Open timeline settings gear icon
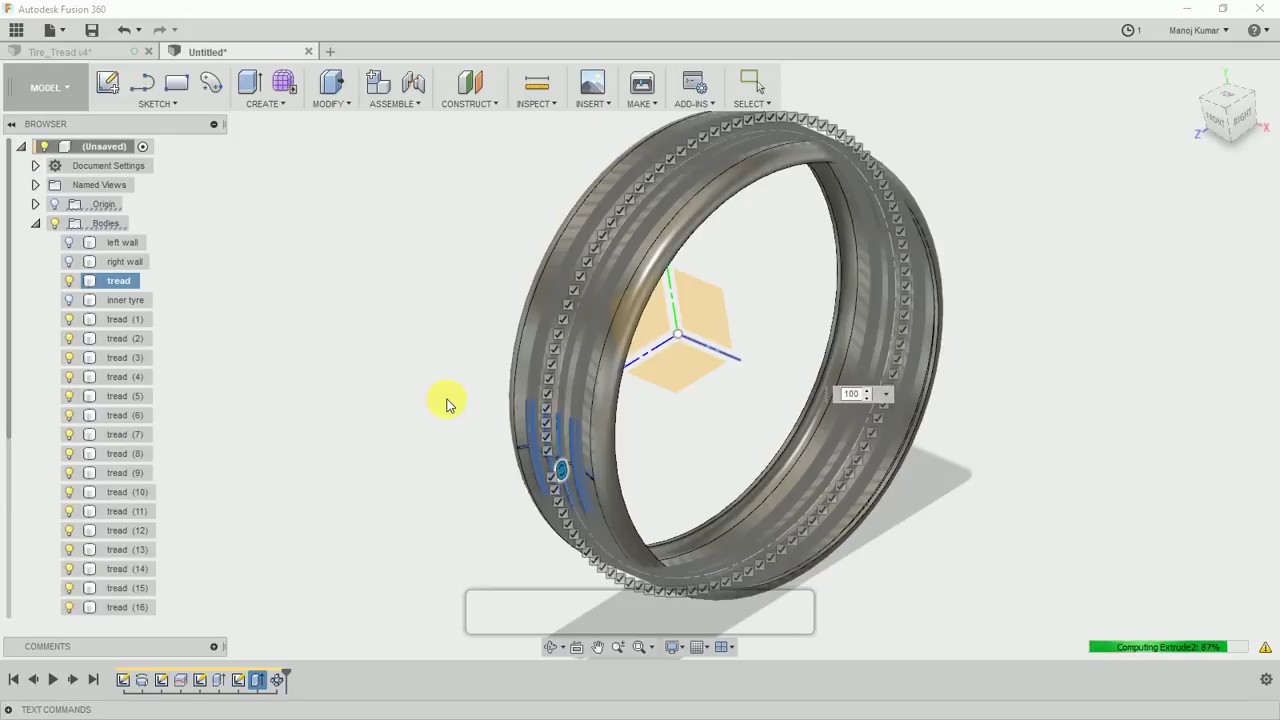Viewport: 1280px width, 720px height. (1266, 679)
